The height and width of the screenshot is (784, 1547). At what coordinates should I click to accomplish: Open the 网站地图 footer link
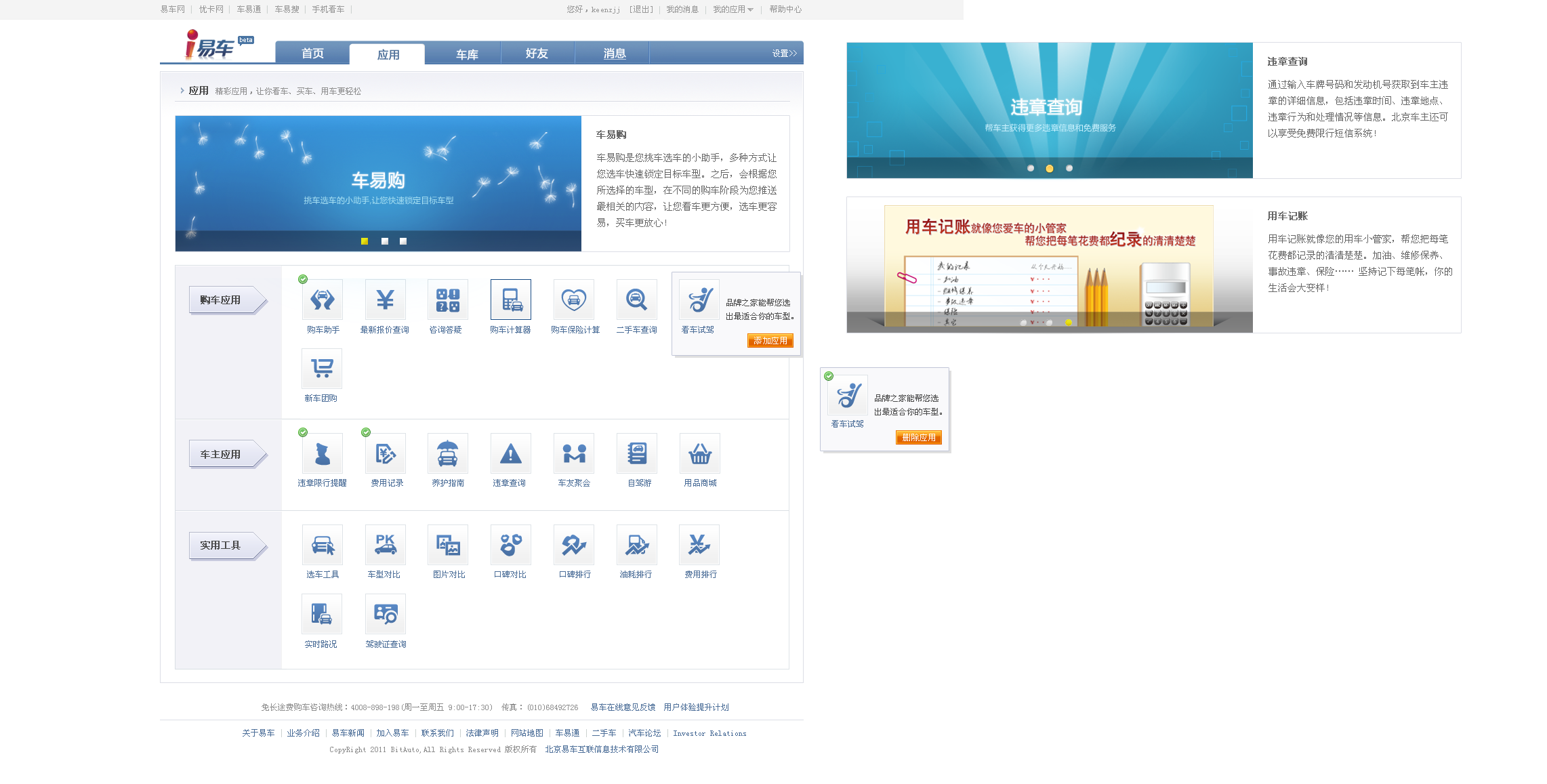527,733
